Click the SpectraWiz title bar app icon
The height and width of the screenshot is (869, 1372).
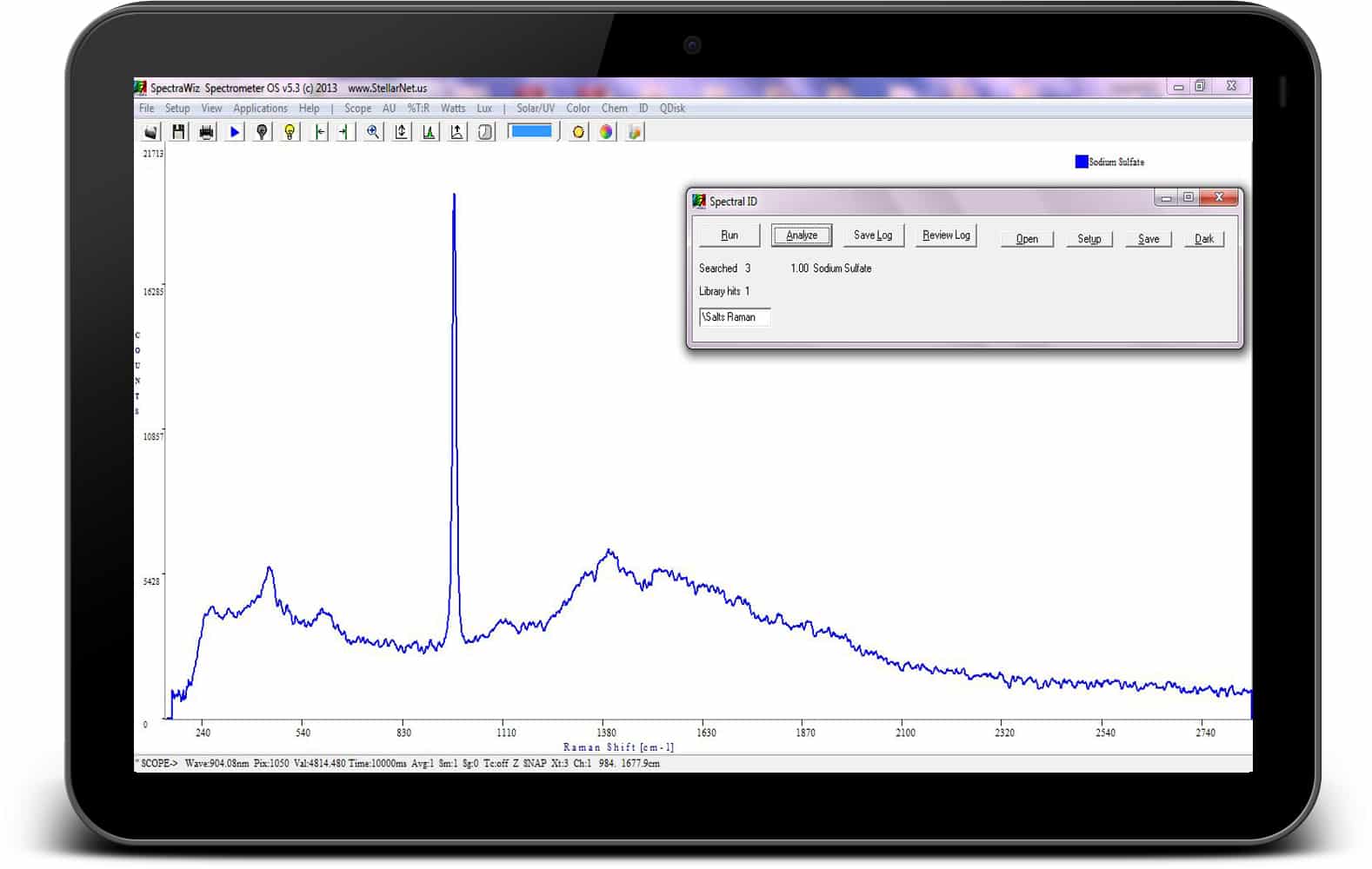[141, 88]
